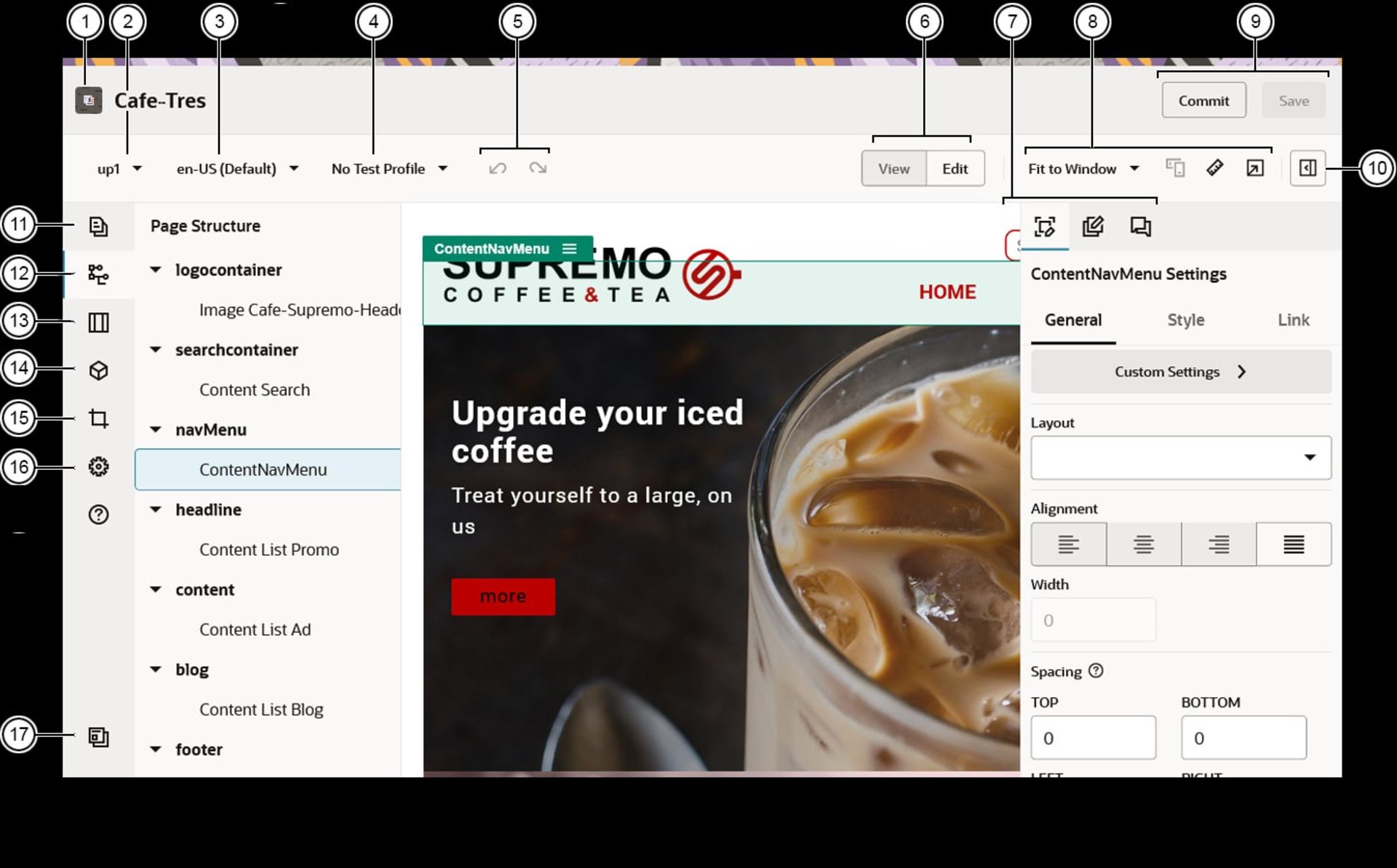Collapse the navMenu tree node
1397x868 pixels.
(x=155, y=430)
